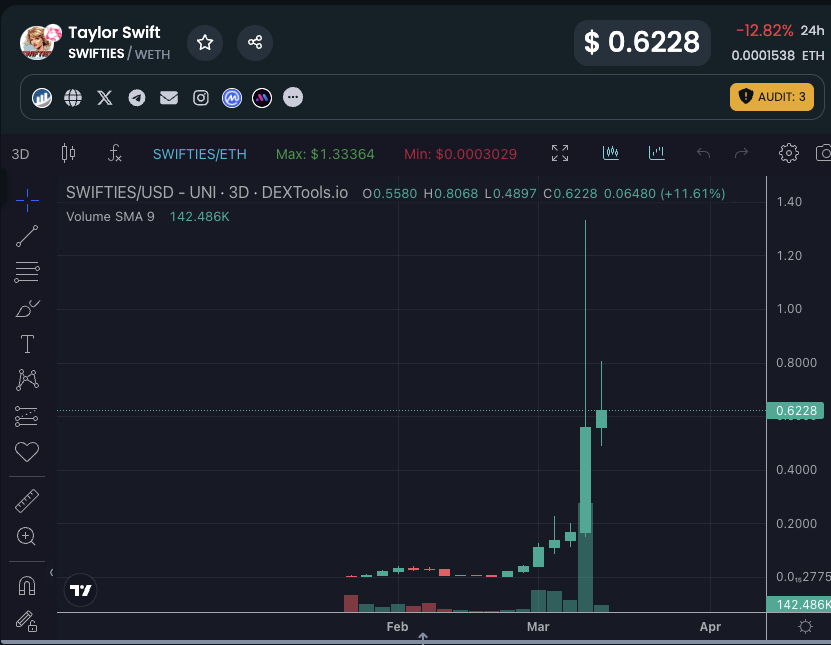Redo the chart action

741,153
